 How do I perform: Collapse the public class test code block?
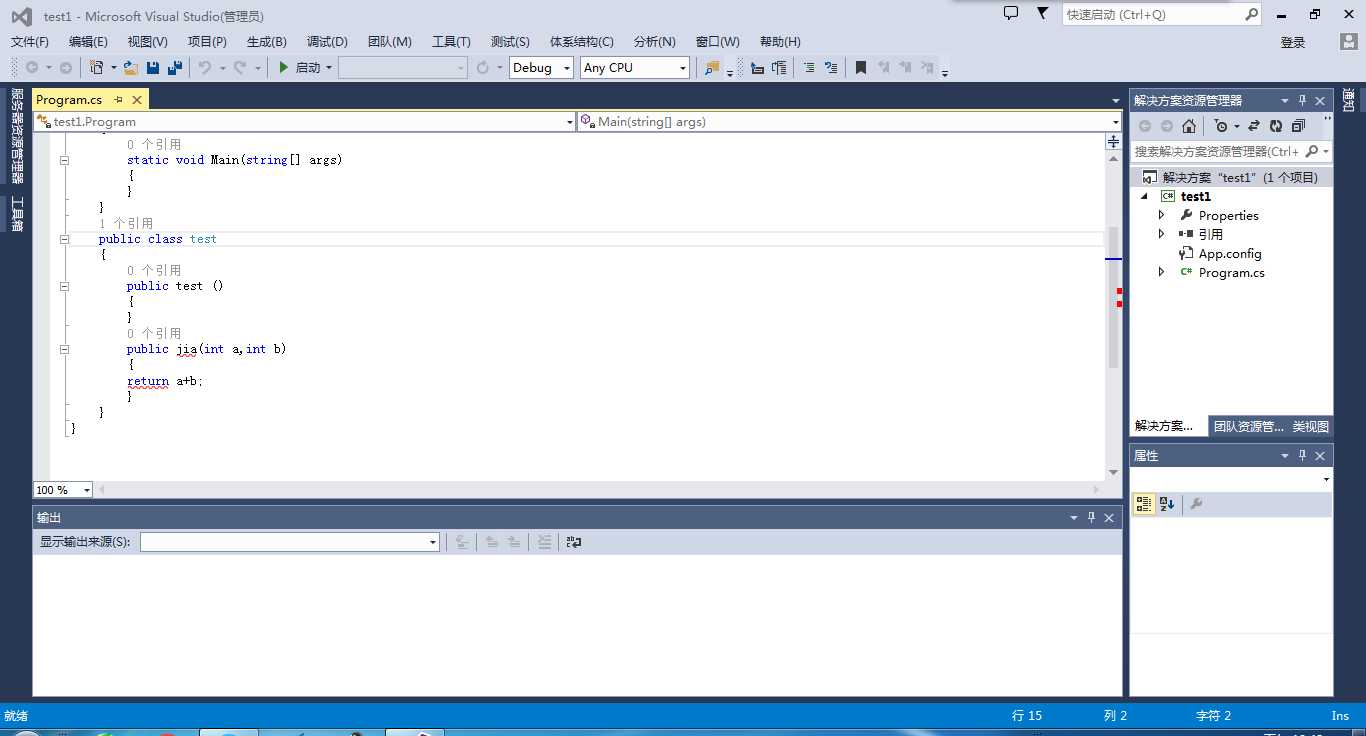tap(64, 239)
